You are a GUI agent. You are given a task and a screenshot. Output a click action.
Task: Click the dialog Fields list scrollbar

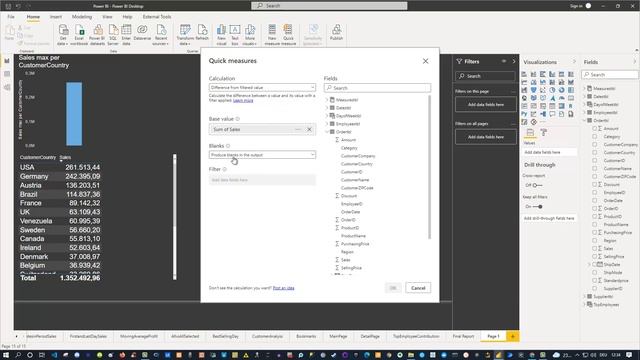pos(429,167)
